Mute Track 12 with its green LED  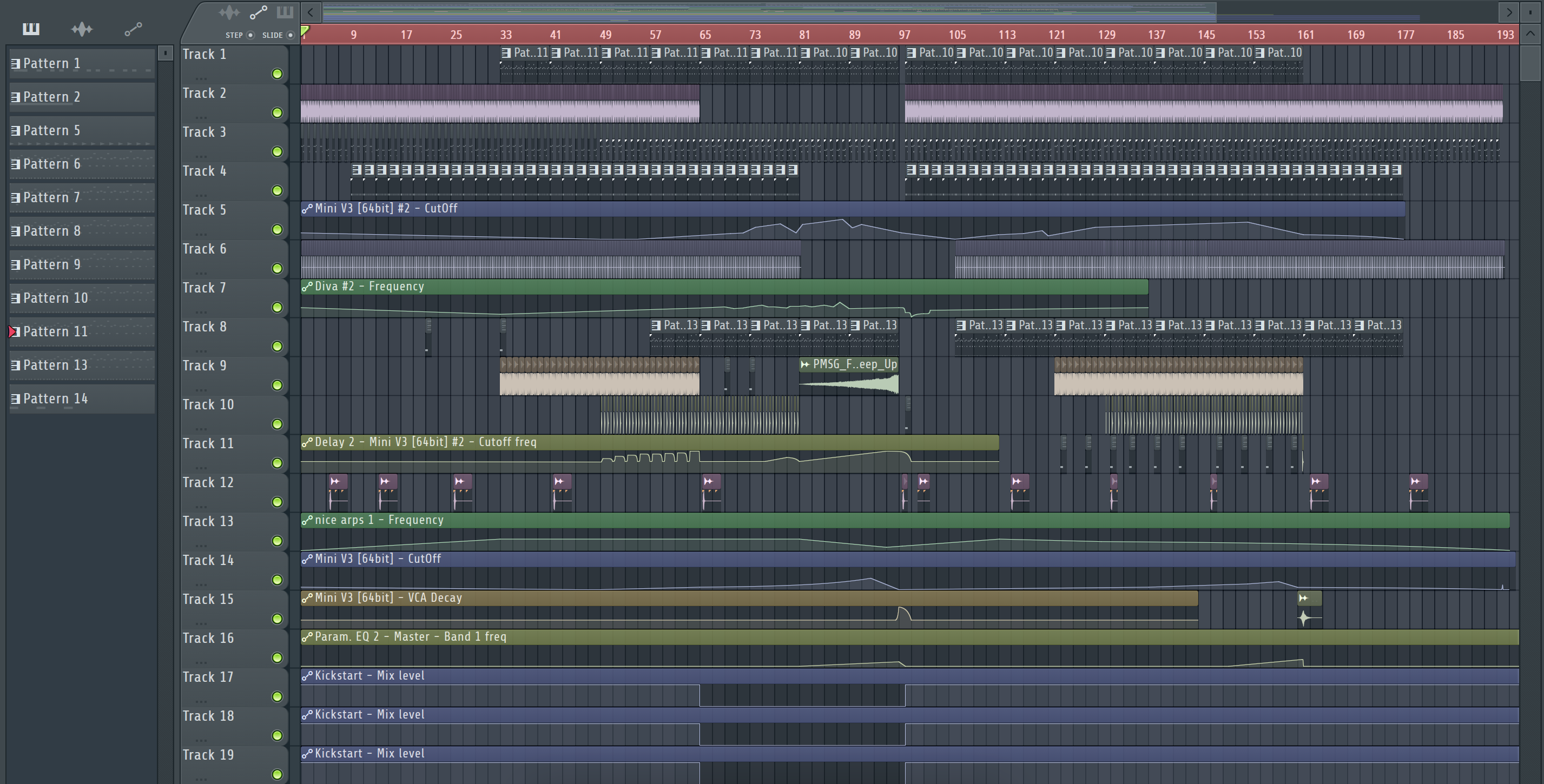(277, 502)
